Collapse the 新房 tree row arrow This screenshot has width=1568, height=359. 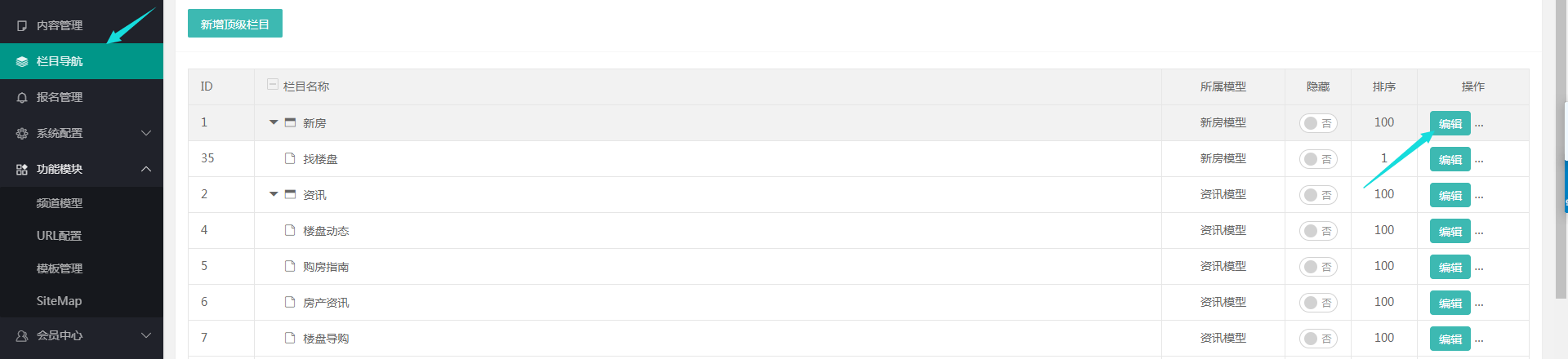(x=274, y=122)
